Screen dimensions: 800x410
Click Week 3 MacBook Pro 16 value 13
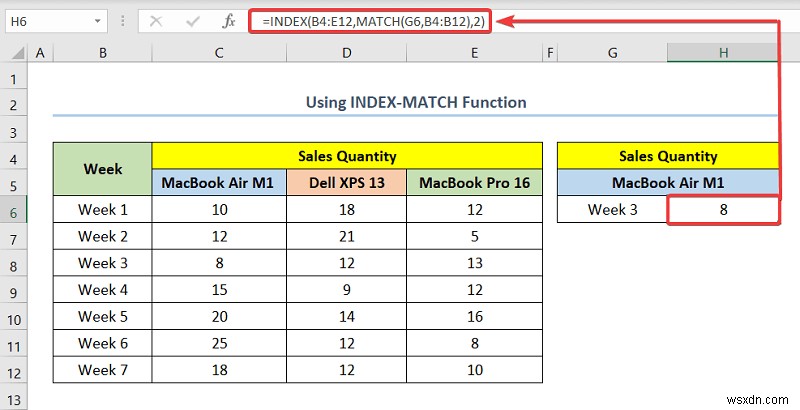[x=474, y=263]
